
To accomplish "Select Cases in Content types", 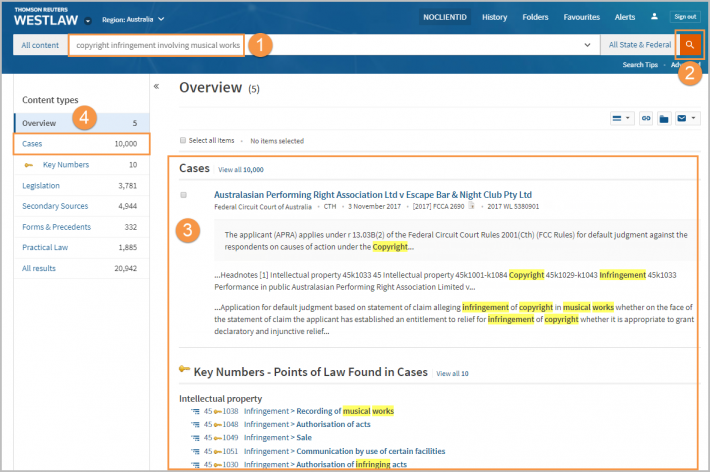I will pyautogui.click(x=82, y=144).
